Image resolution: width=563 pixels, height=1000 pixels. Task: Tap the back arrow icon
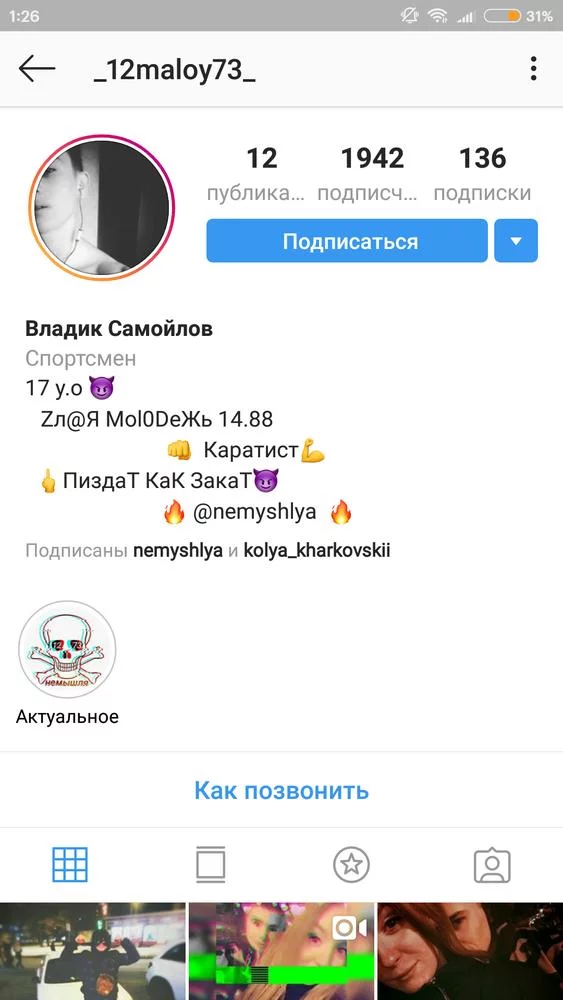point(36,69)
